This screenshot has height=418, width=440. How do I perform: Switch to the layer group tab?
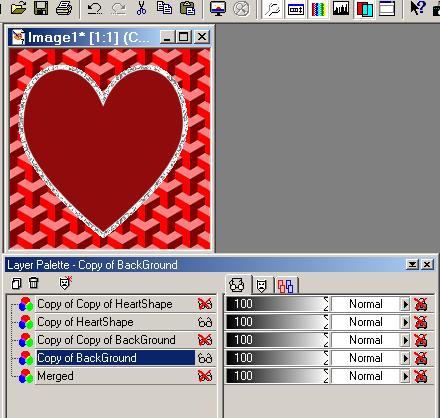(x=286, y=286)
